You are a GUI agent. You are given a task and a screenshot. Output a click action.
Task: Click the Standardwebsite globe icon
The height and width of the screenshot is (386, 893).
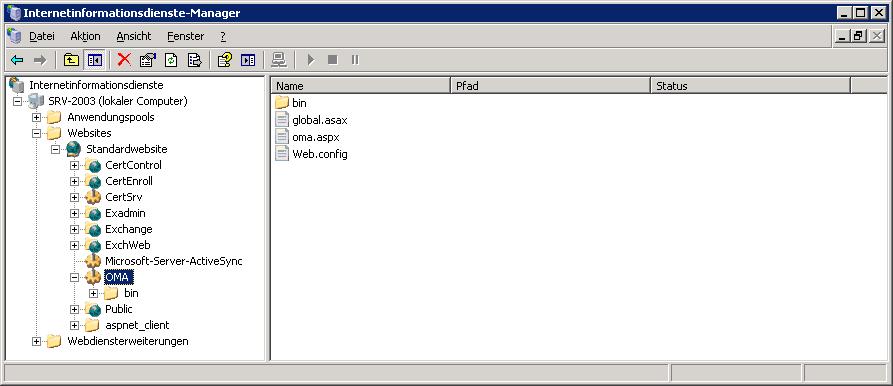pyautogui.click(x=73, y=149)
